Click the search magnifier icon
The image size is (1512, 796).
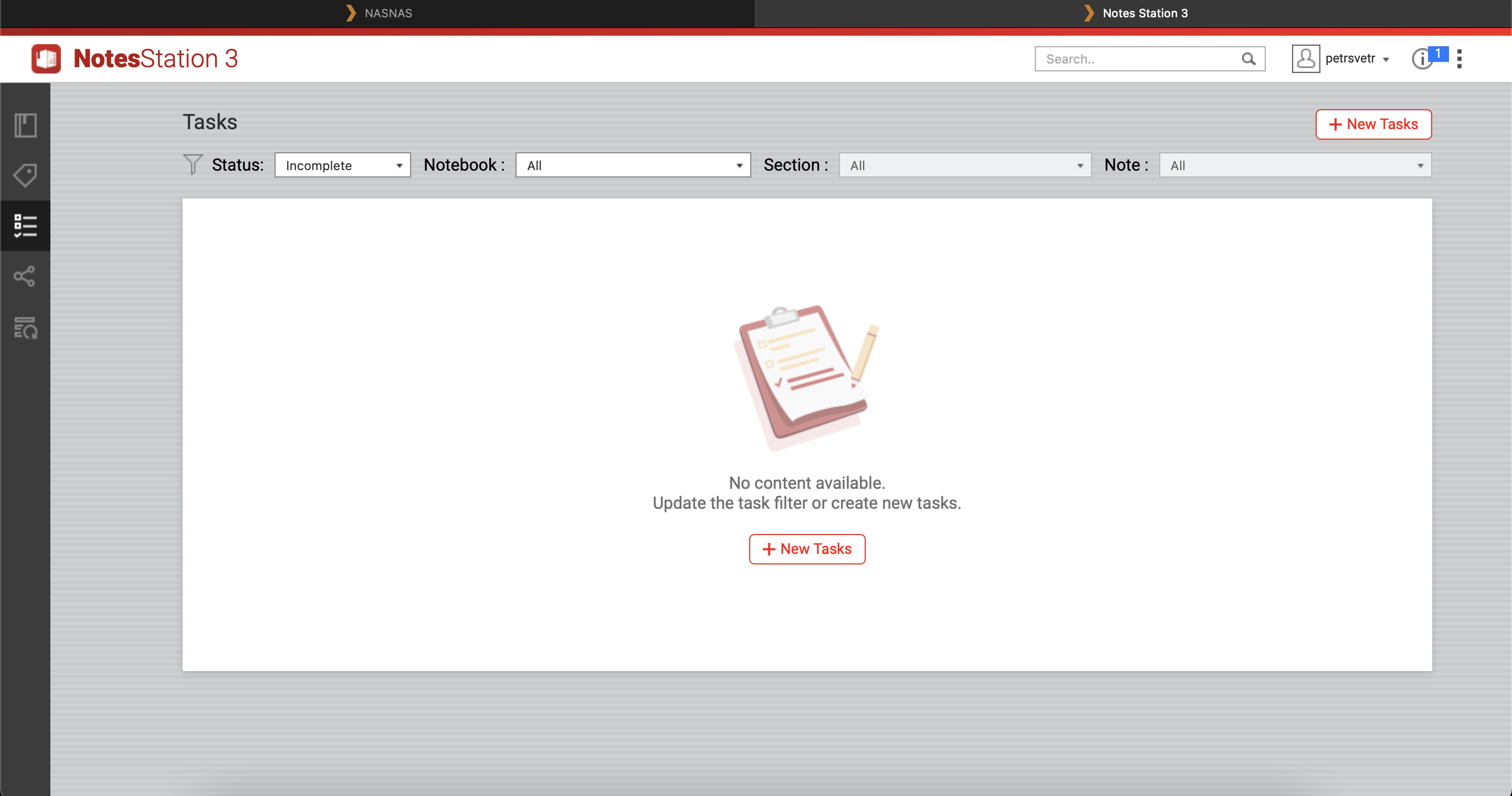click(1248, 59)
